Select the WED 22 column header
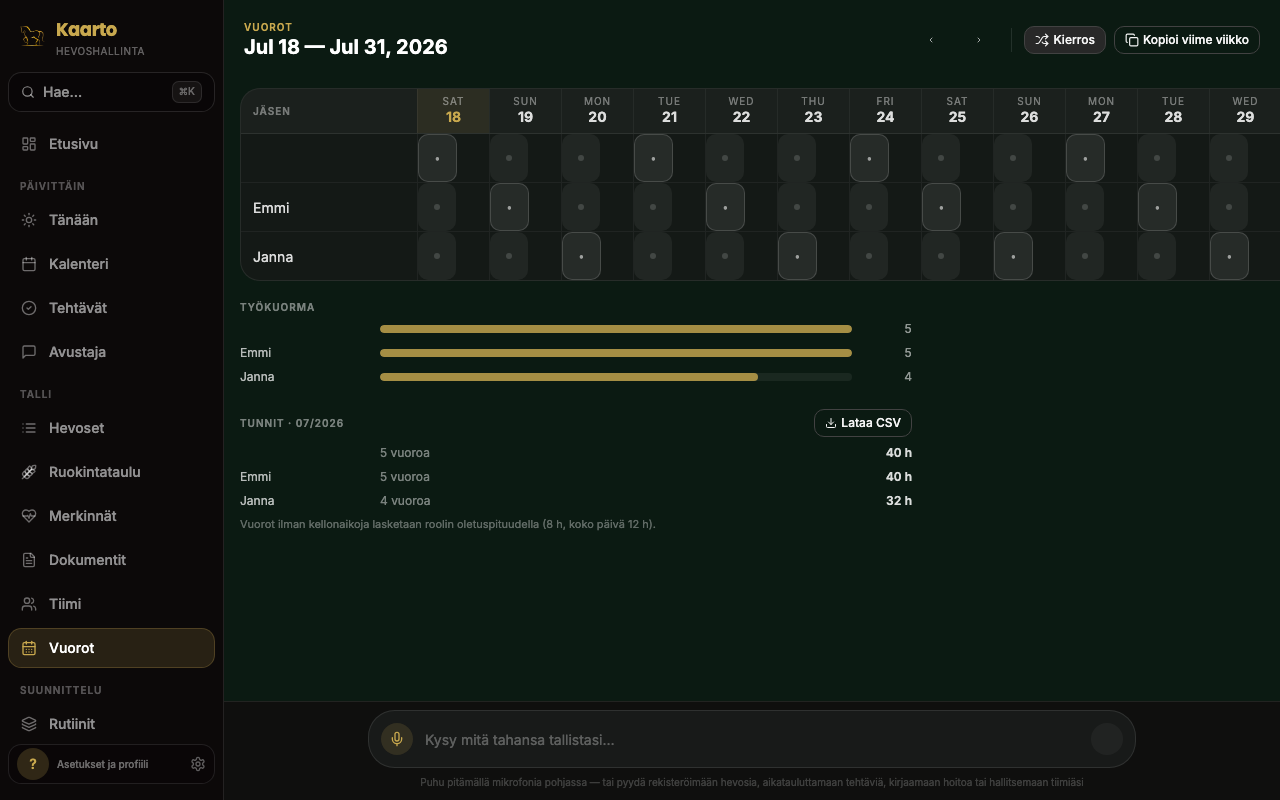This screenshot has width=1280, height=800. (741, 110)
